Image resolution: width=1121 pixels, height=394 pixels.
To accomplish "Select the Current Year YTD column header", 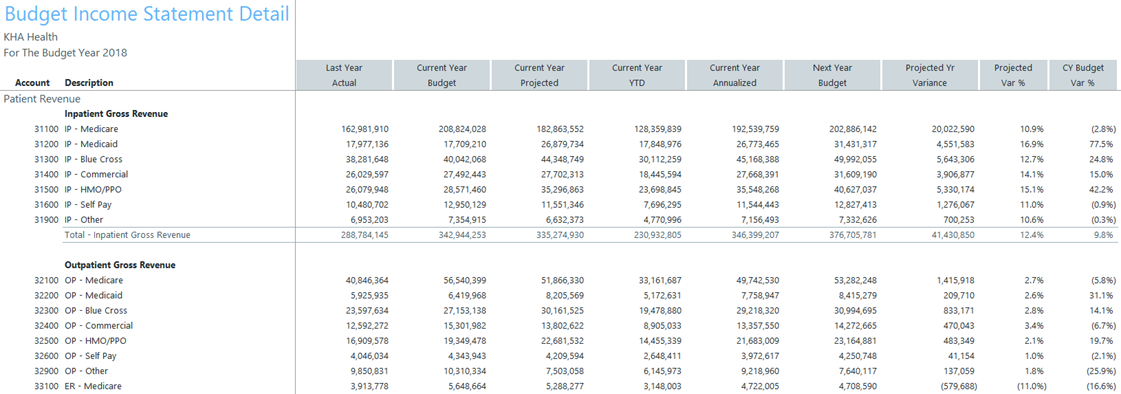I will [637, 75].
